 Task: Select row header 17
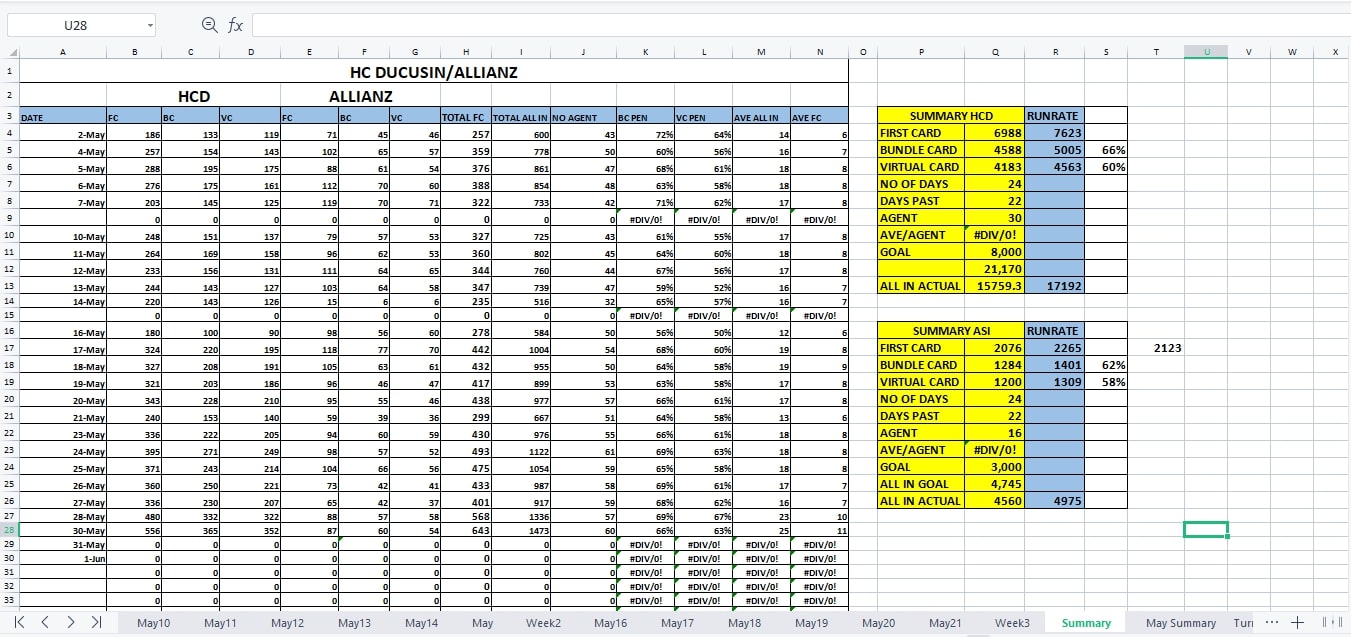[x=9, y=349]
